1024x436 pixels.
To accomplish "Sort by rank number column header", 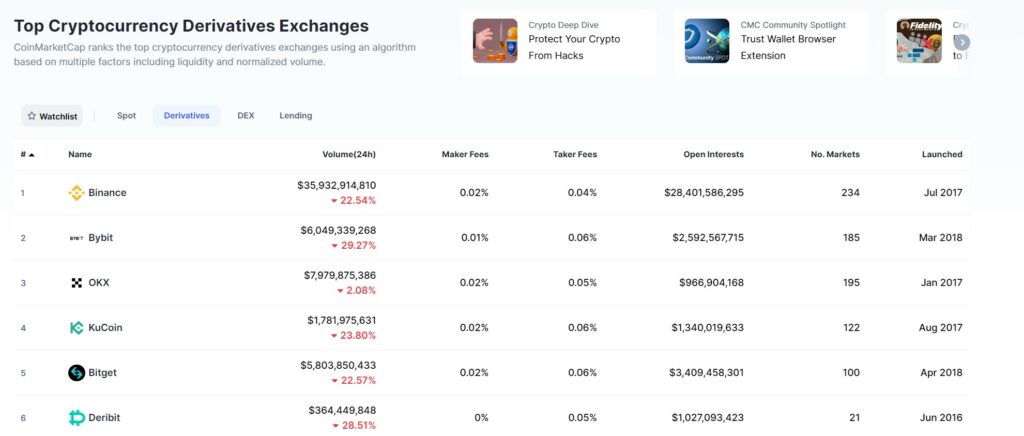I will coord(27,154).
